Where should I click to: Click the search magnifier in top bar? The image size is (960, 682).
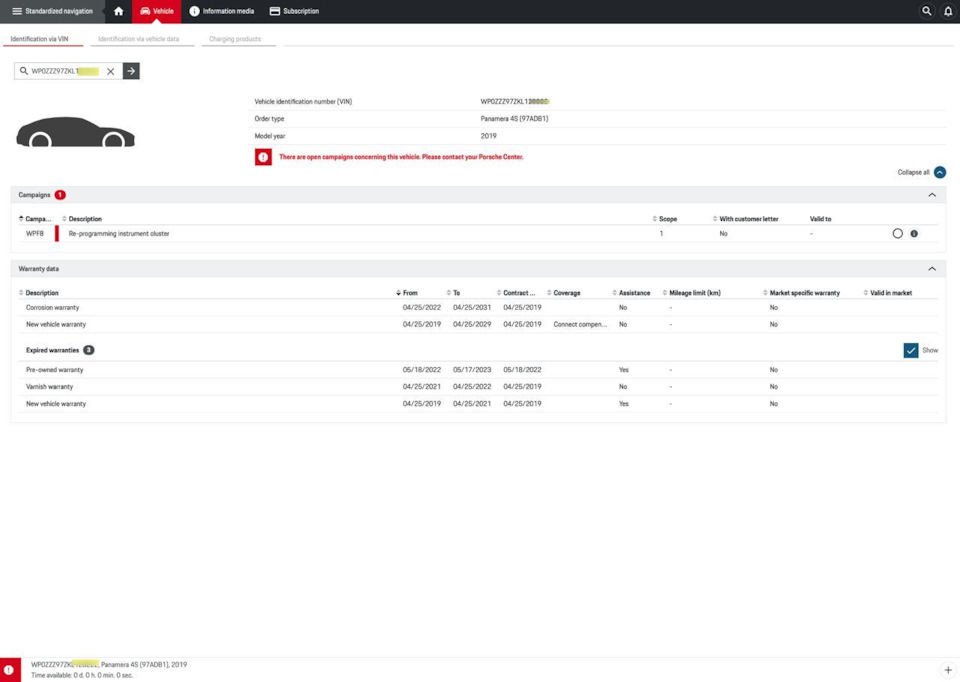(x=927, y=11)
